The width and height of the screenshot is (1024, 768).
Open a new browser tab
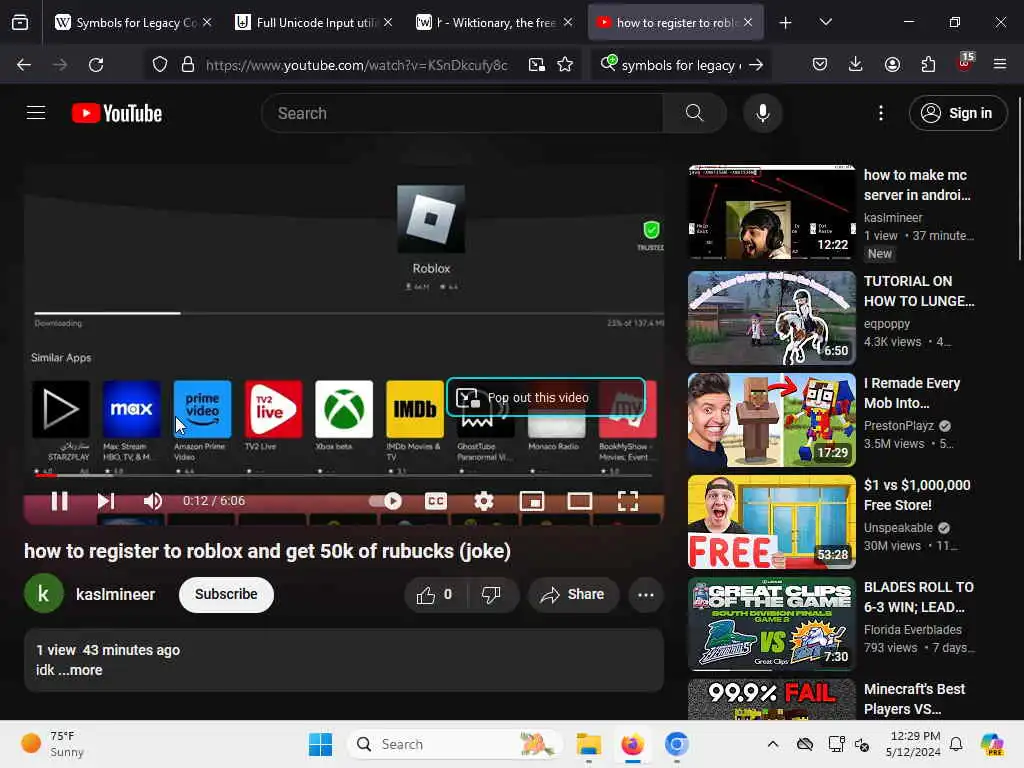click(x=785, y=23)
